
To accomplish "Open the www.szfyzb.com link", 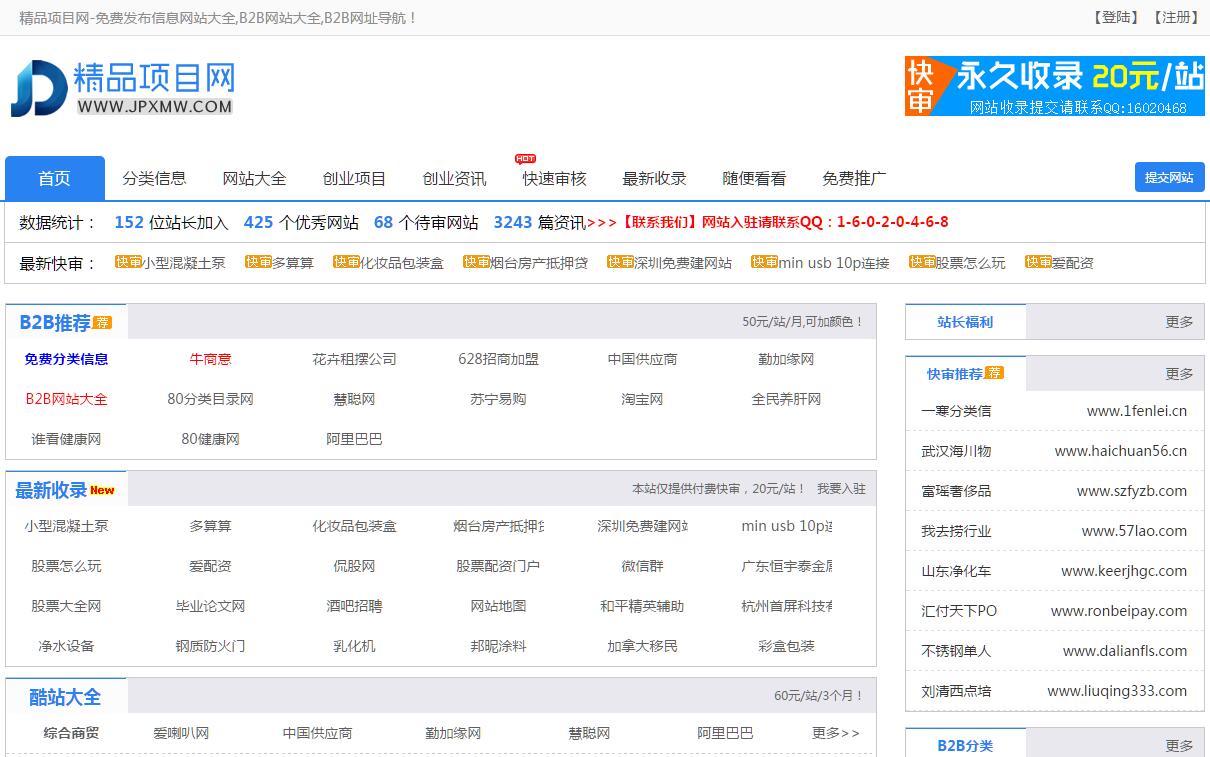I will [x=1132, y=491].
